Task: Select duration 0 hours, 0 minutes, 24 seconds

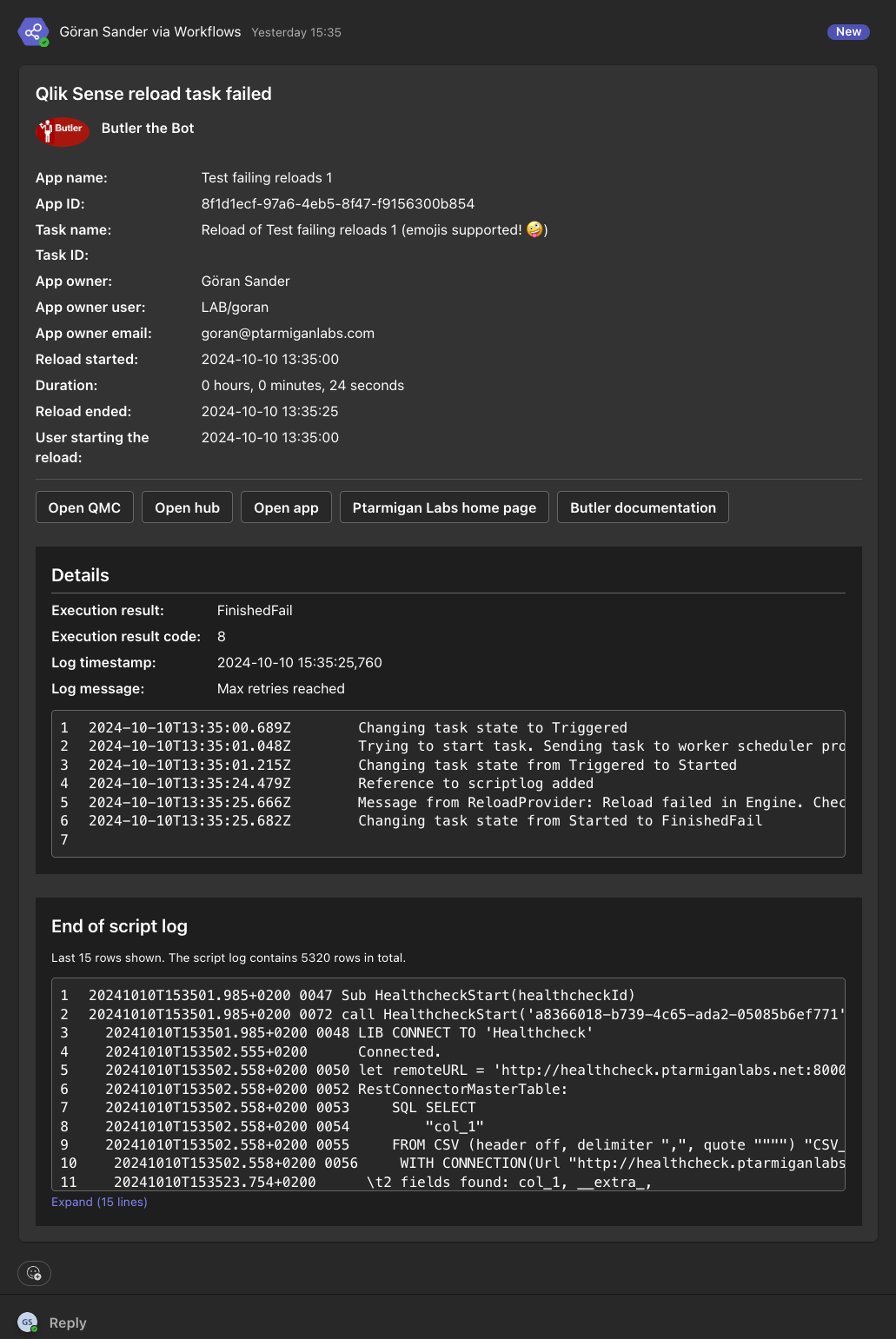Action: [x=302, y=385]
